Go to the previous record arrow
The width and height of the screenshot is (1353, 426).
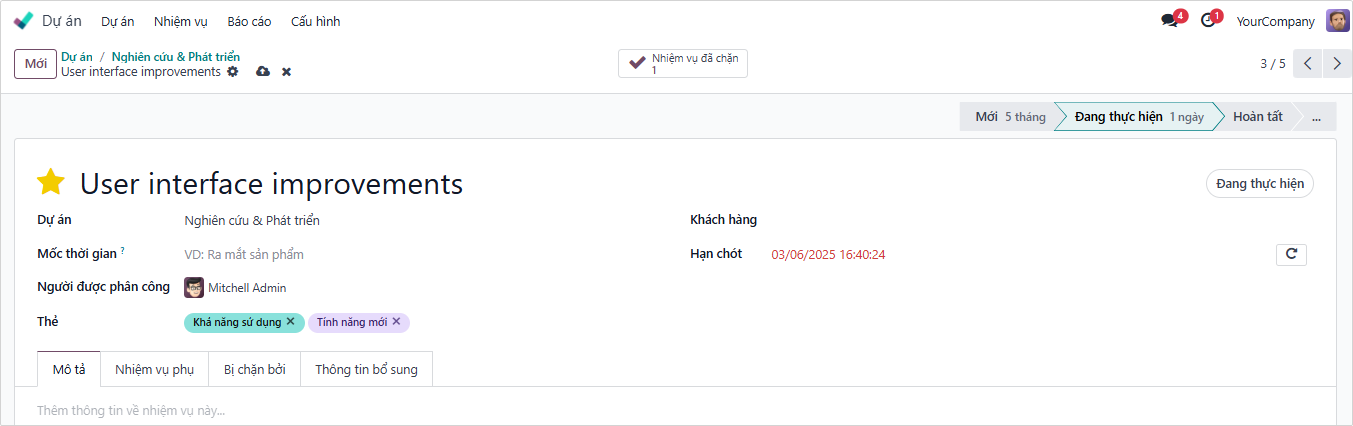pos(1307,64)
